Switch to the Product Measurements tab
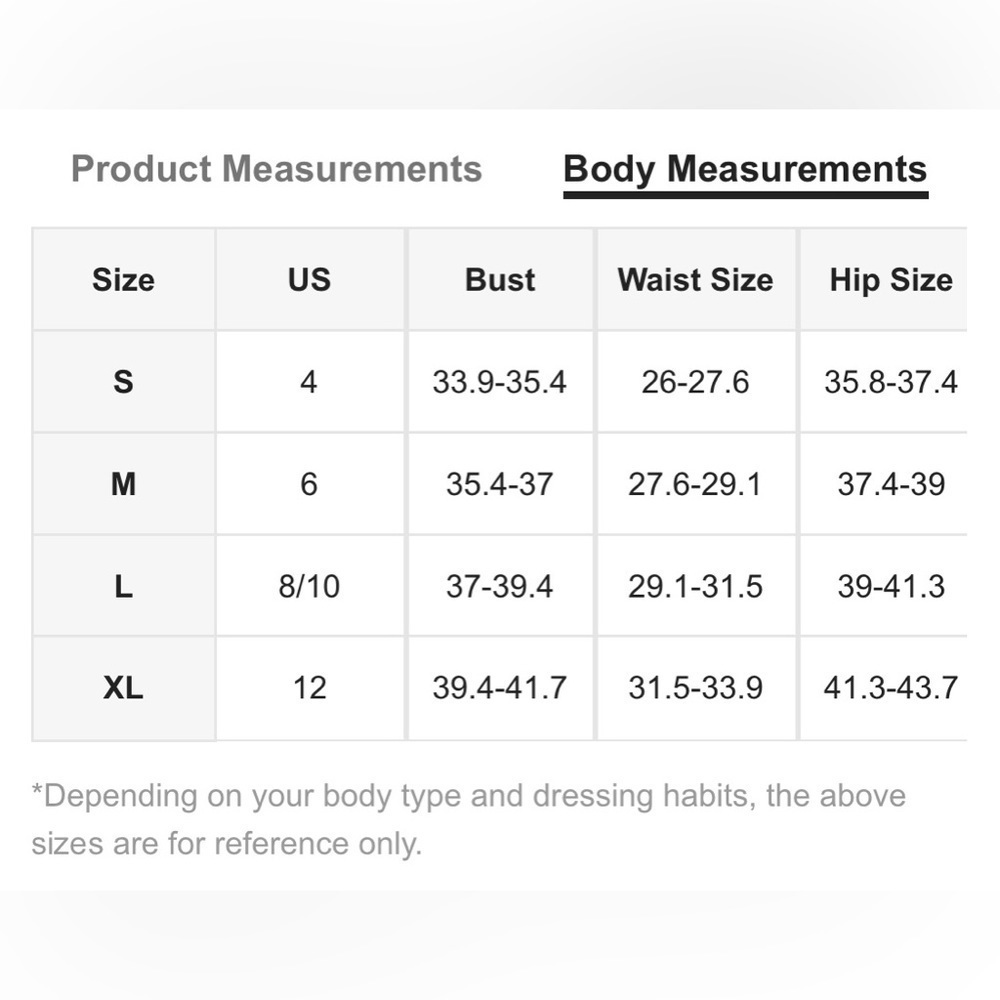Screen dimensions: 1000x1000 point(276,169)
